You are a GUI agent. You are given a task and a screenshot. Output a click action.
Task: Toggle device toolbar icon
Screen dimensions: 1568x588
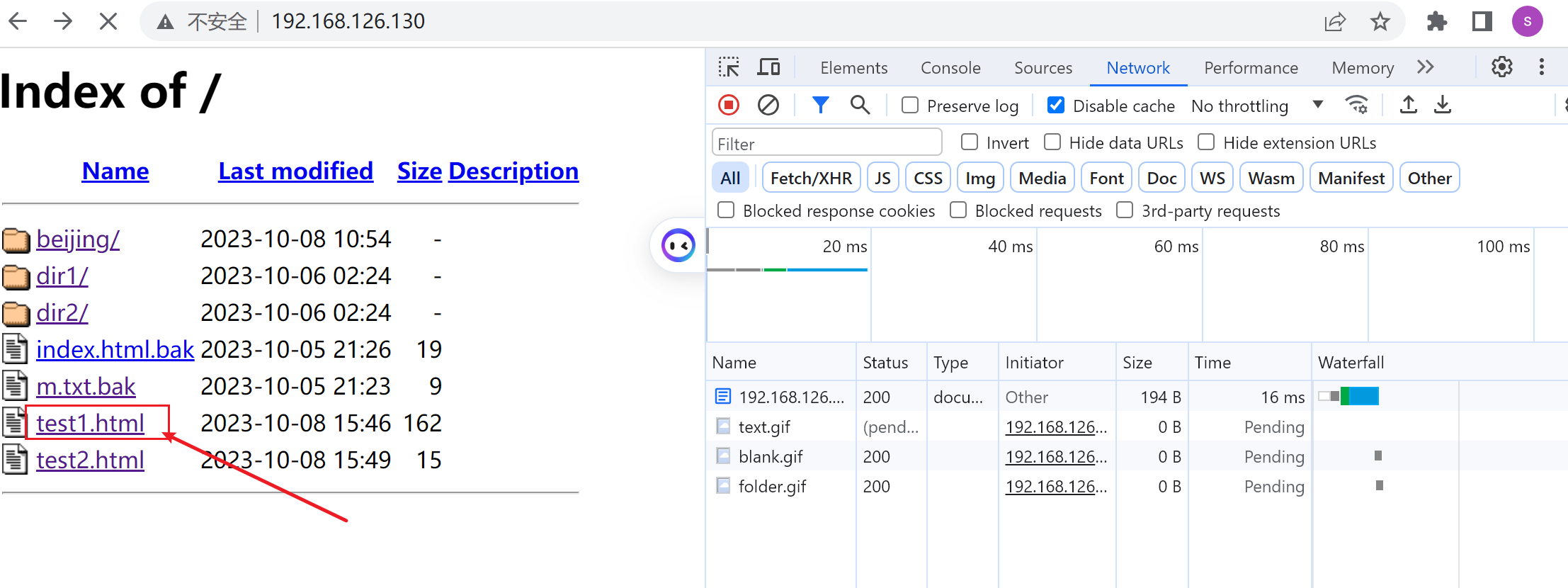[x=768, y=67]
